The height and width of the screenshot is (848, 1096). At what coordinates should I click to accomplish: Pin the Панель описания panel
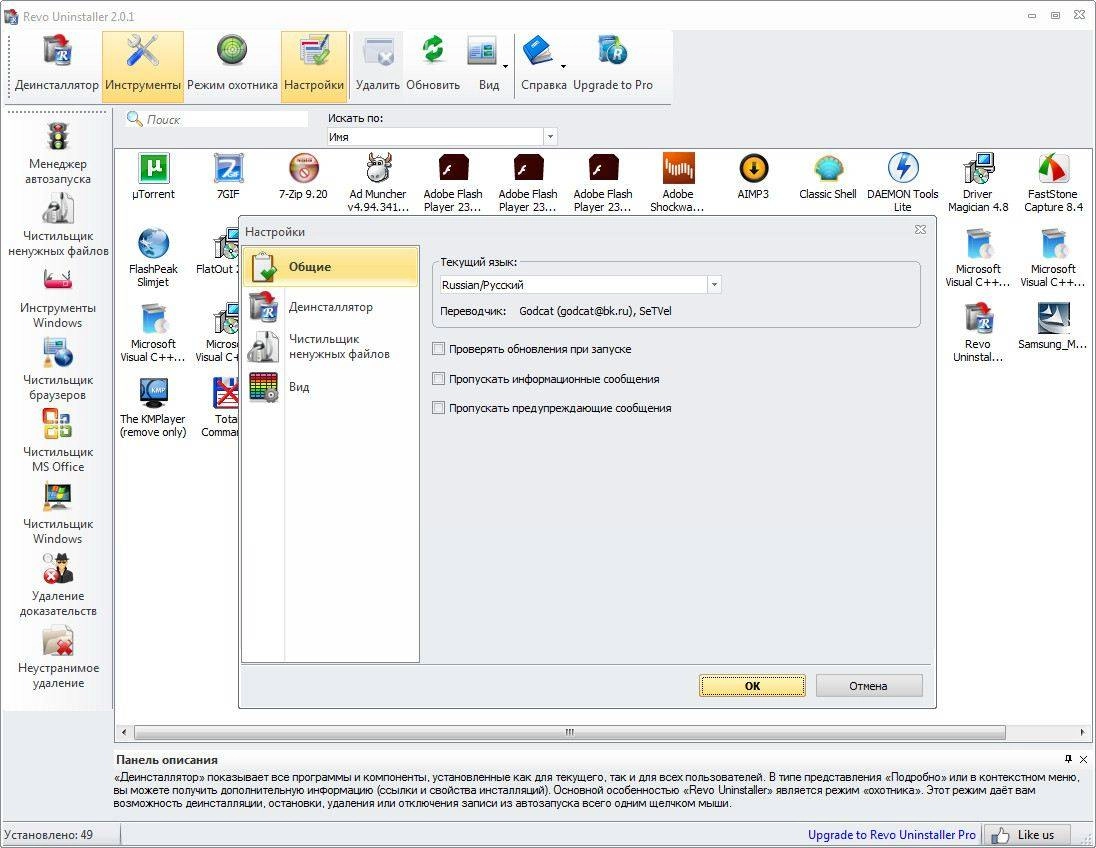point(1068,759)
